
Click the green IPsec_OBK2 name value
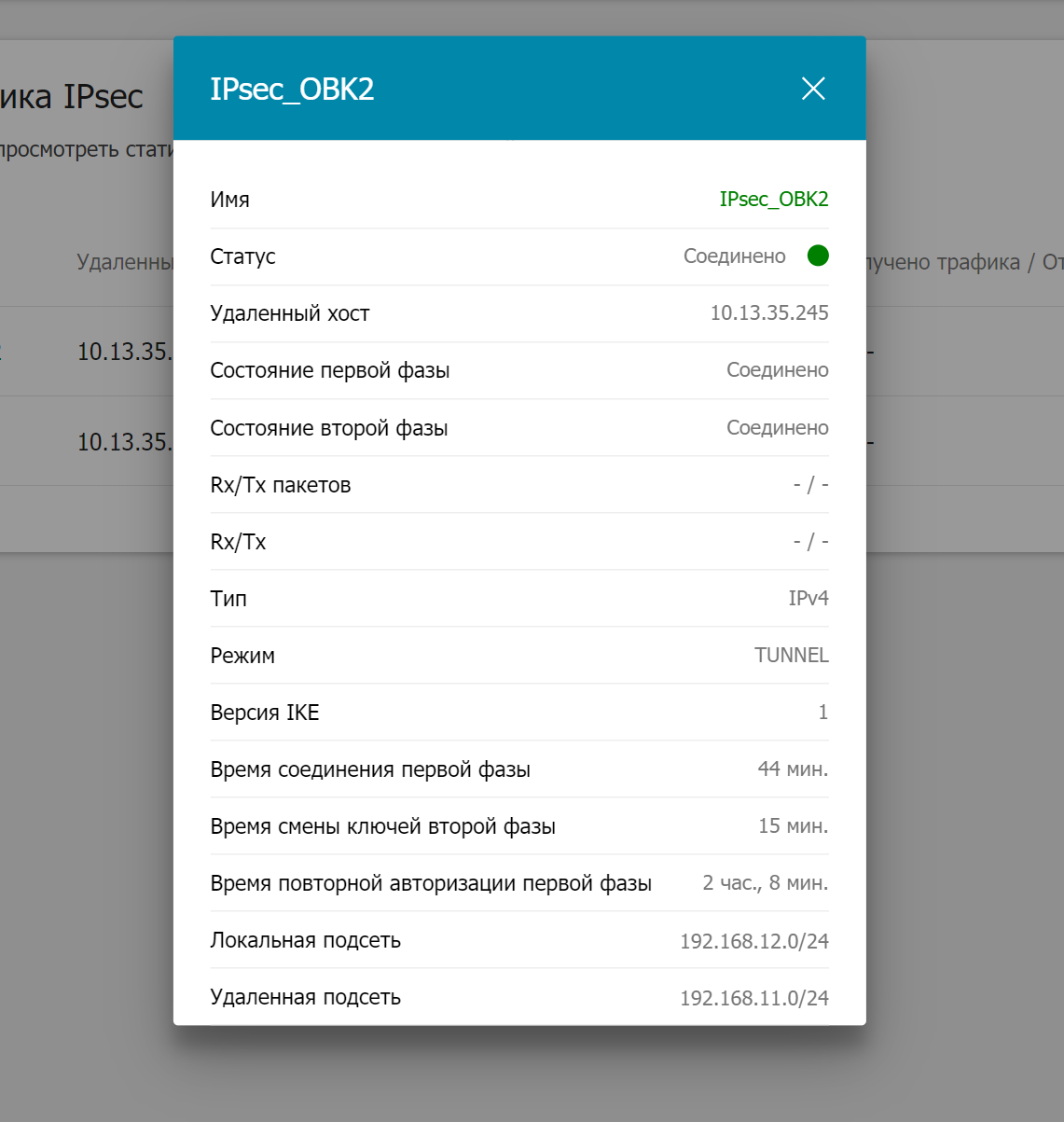tap(773, 200)
